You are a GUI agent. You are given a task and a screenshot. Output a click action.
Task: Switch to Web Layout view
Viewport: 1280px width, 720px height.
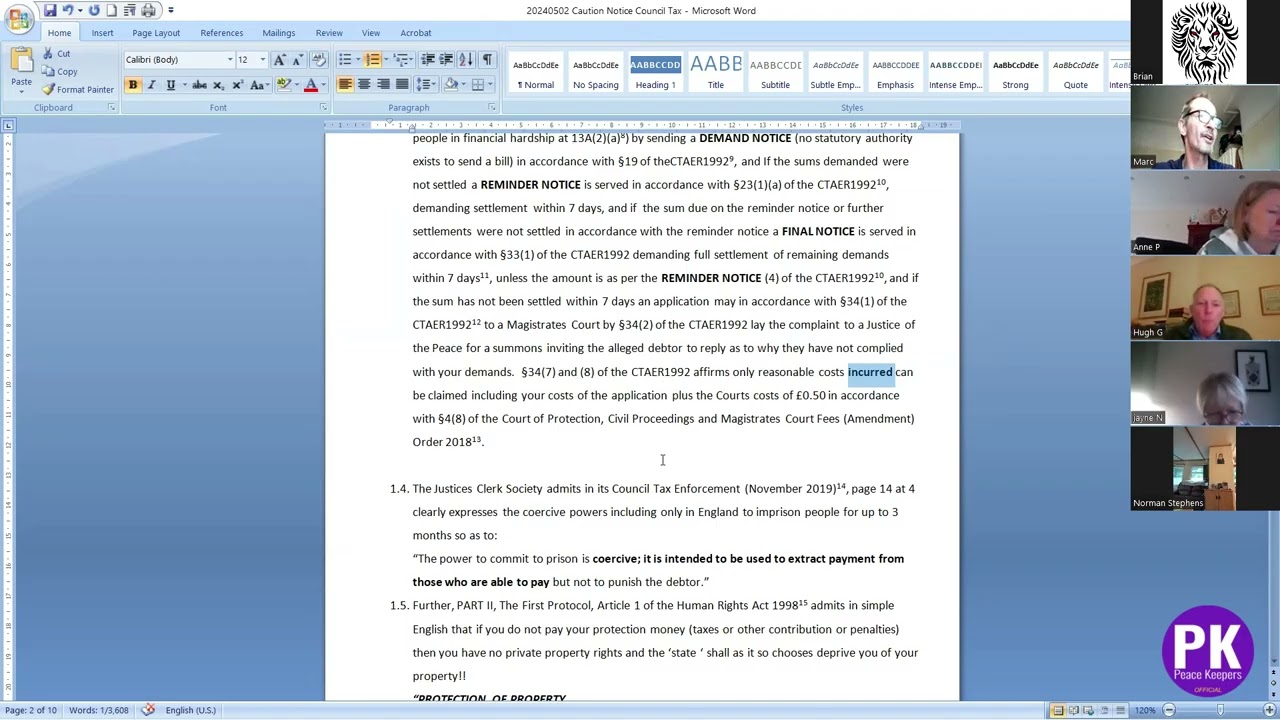(1090, 710)
